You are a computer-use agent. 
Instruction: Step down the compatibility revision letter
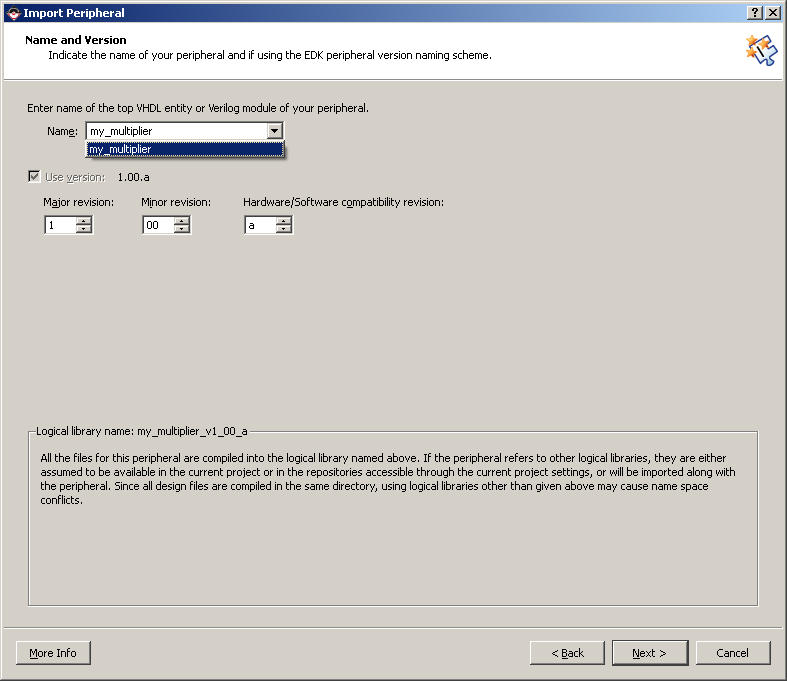[x=284, y=229]
